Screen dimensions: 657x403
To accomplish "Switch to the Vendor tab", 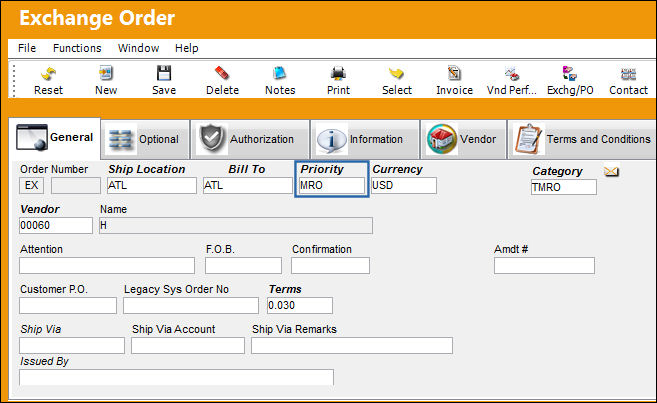I will pos(463,139).
